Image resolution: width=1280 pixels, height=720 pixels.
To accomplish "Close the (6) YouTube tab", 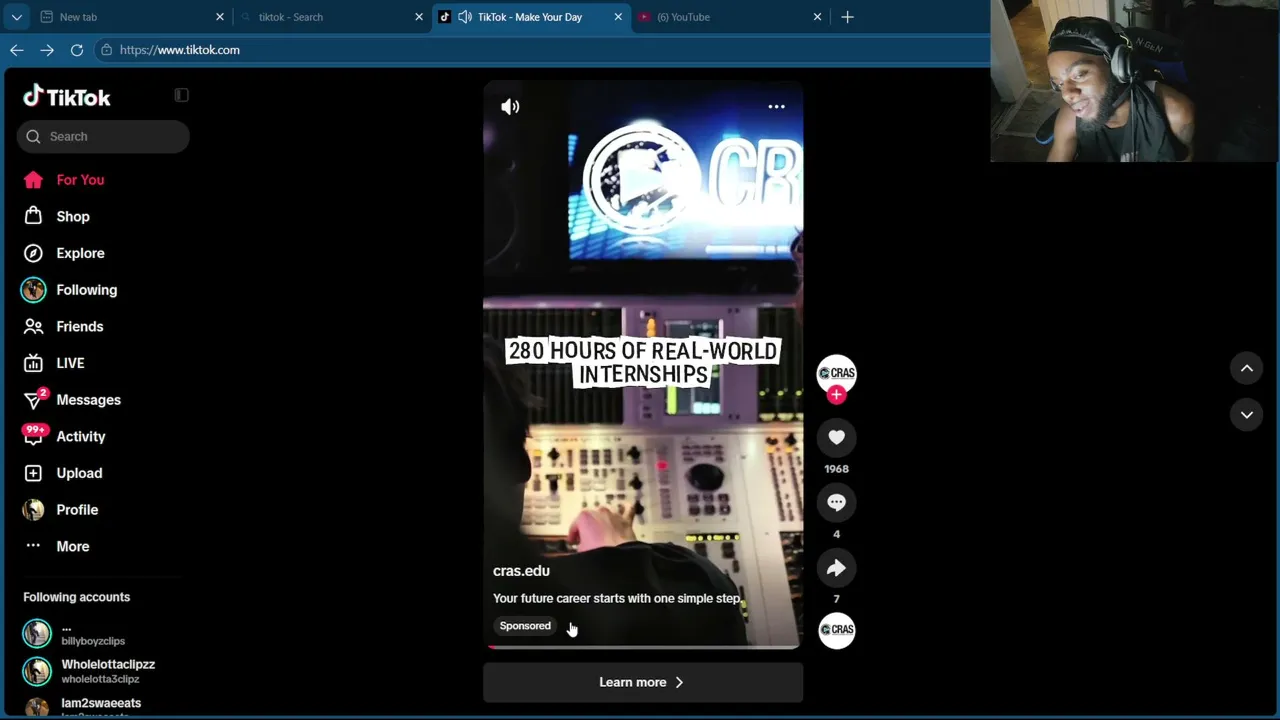I will pos(817,17).
